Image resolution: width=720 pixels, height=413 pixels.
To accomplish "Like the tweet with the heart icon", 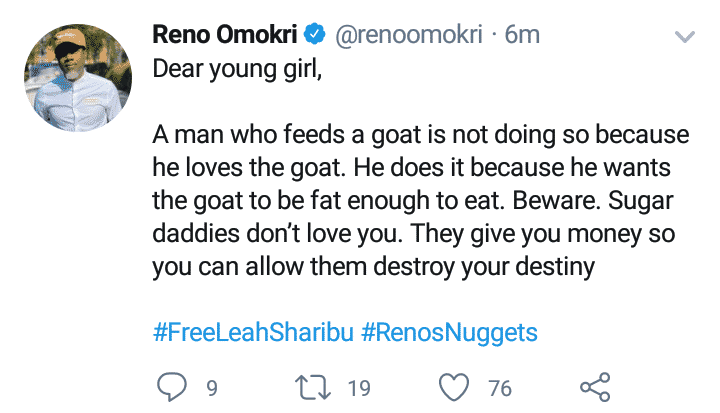I will click(455, 386).
